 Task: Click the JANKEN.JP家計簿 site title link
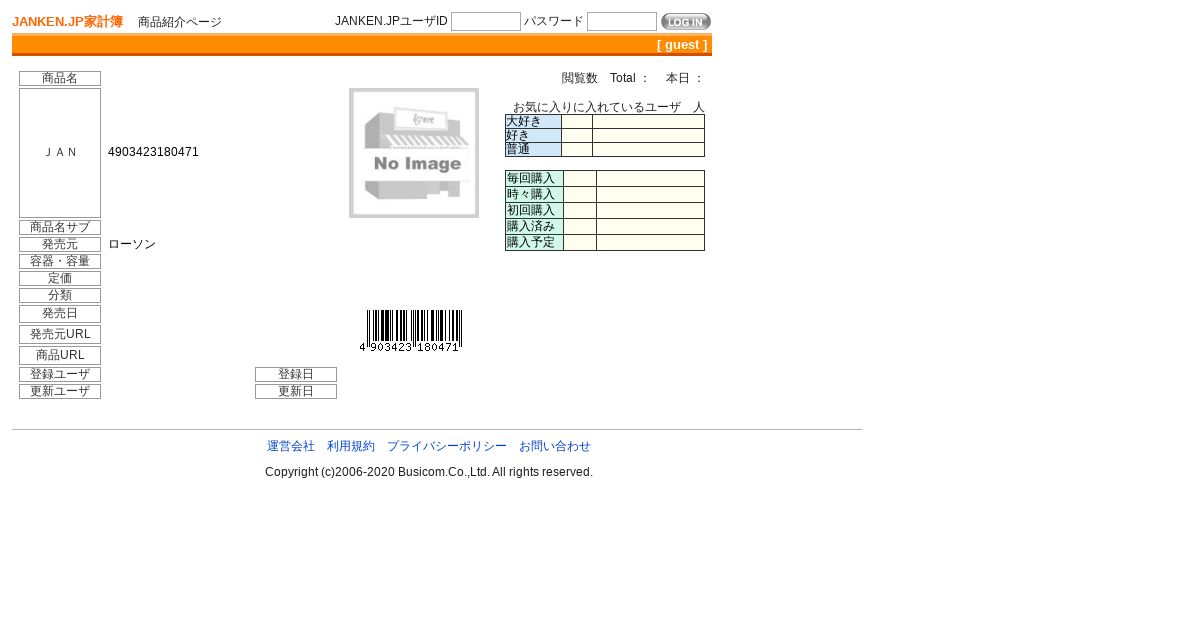click(x=67, y=22)
